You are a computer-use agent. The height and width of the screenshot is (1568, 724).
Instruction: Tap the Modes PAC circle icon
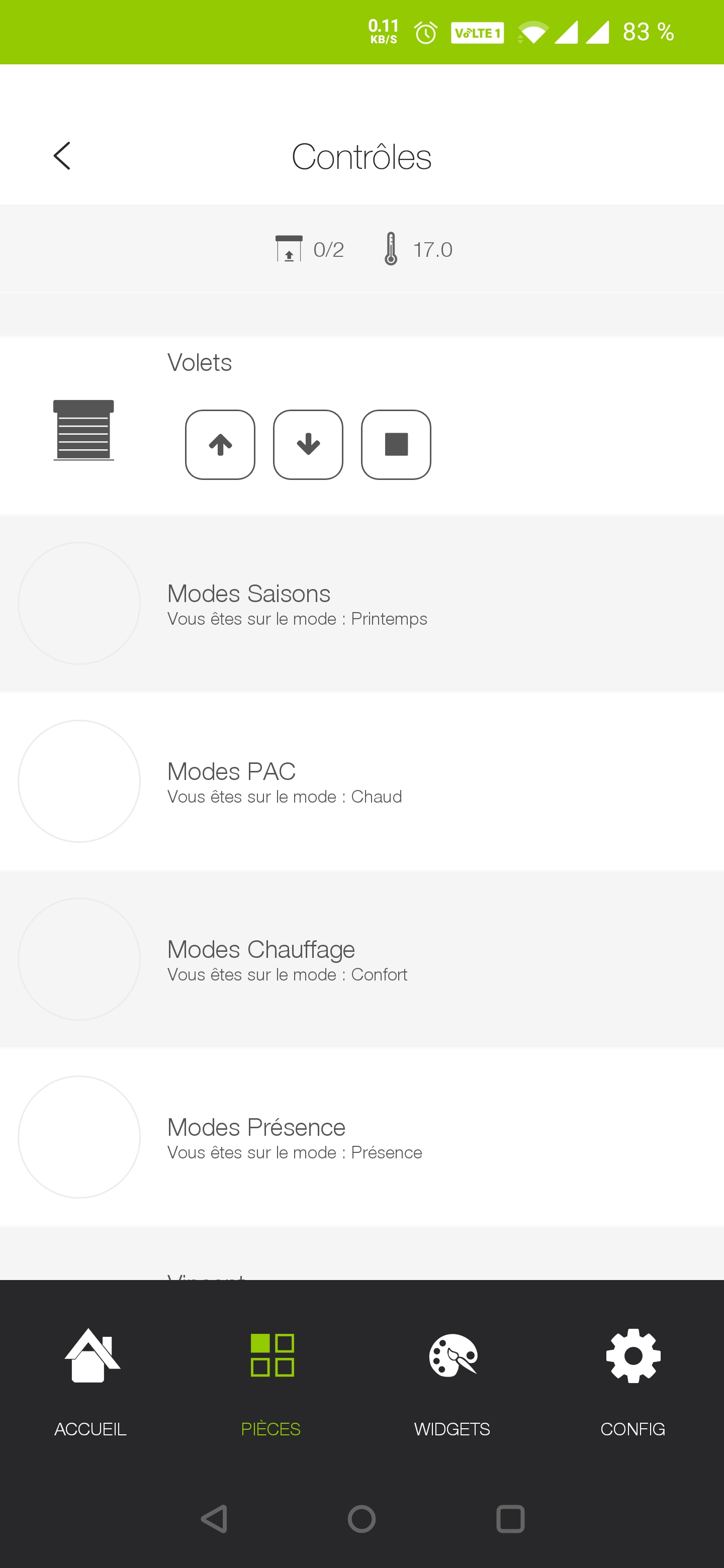pyautogui.click(x=79, y=781)
